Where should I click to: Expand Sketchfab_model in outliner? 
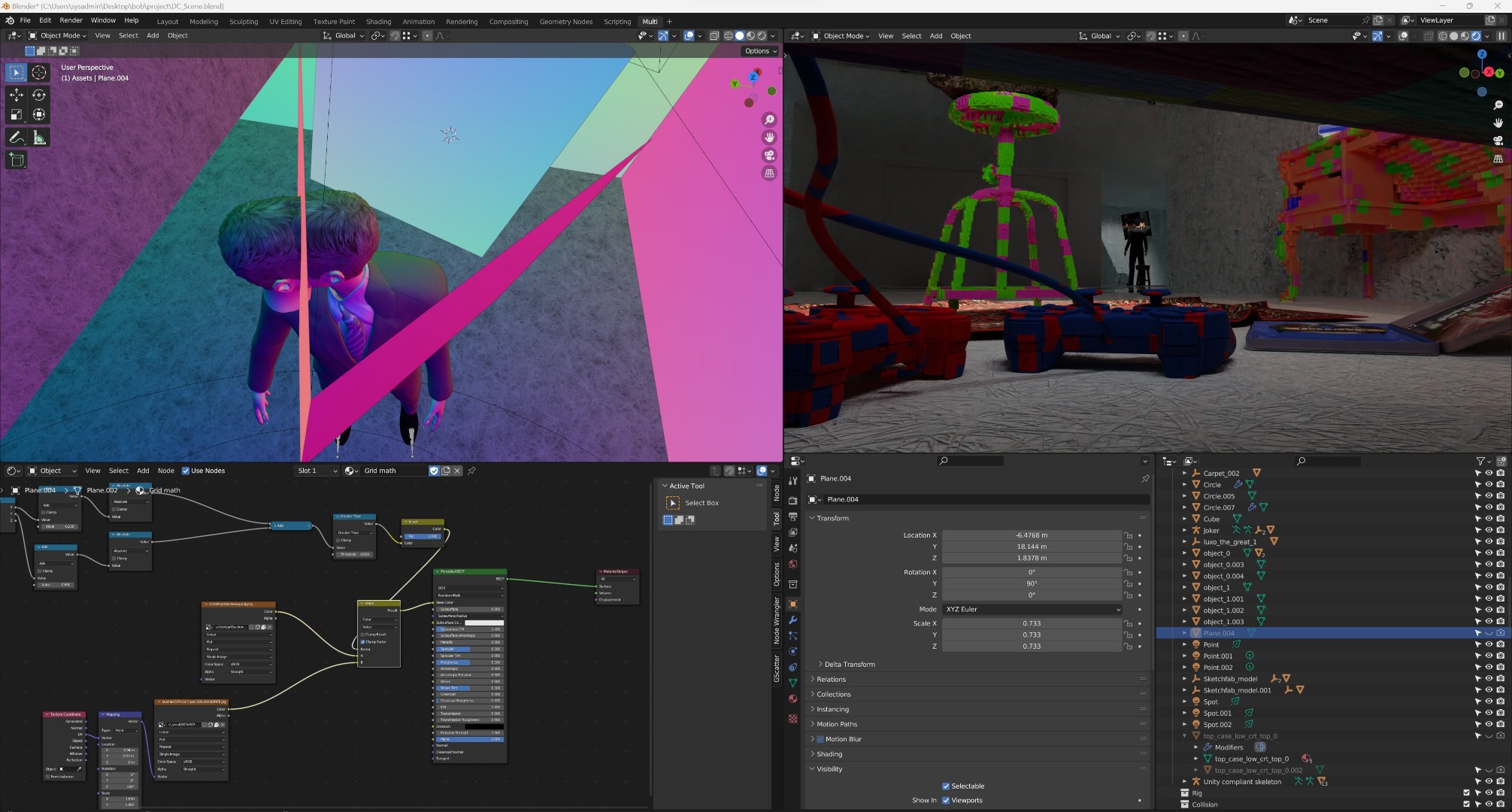[1185, 678]
